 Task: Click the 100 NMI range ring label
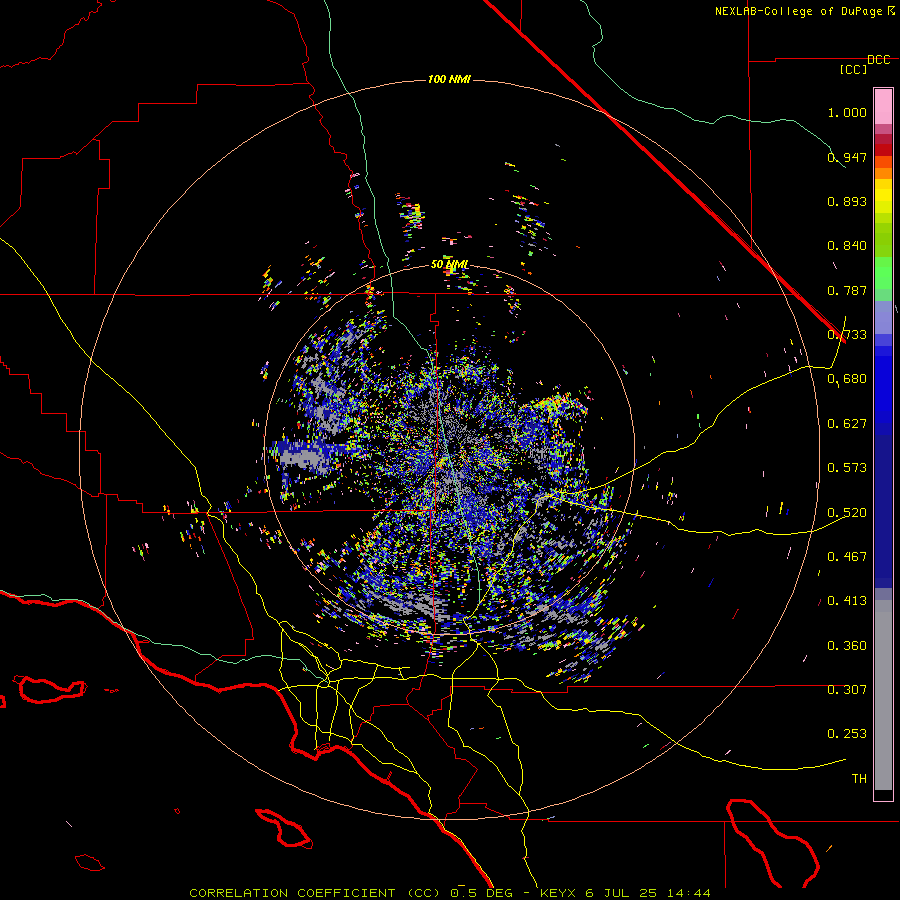tap(449, 79)
